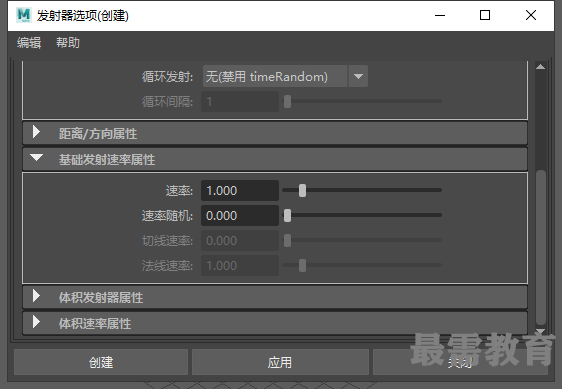Click the 循环发射 dropdown arrow button
Screen dimensions: 562x389
coord(358,76)
